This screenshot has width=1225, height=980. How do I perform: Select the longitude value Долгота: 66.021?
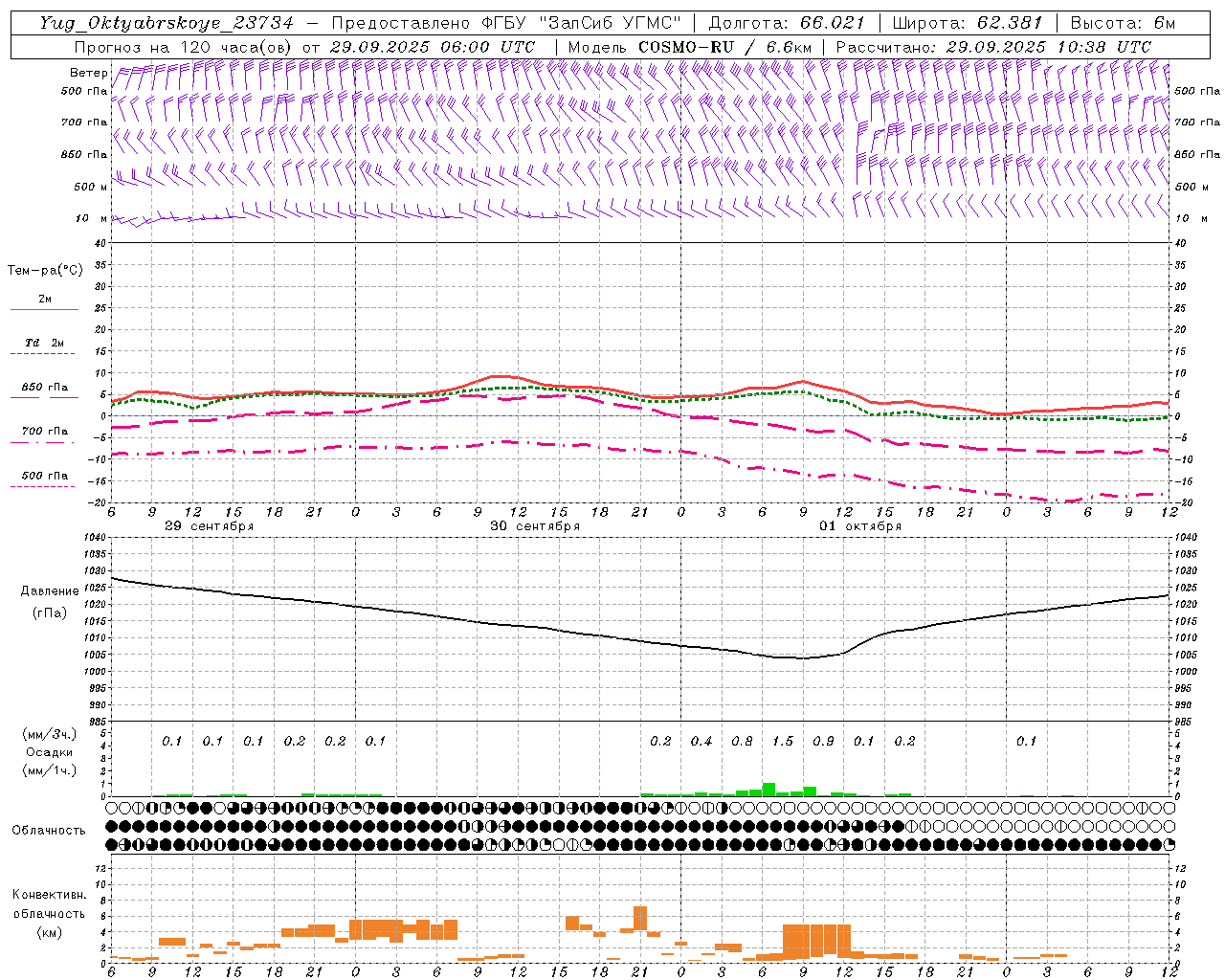point(787,23)
